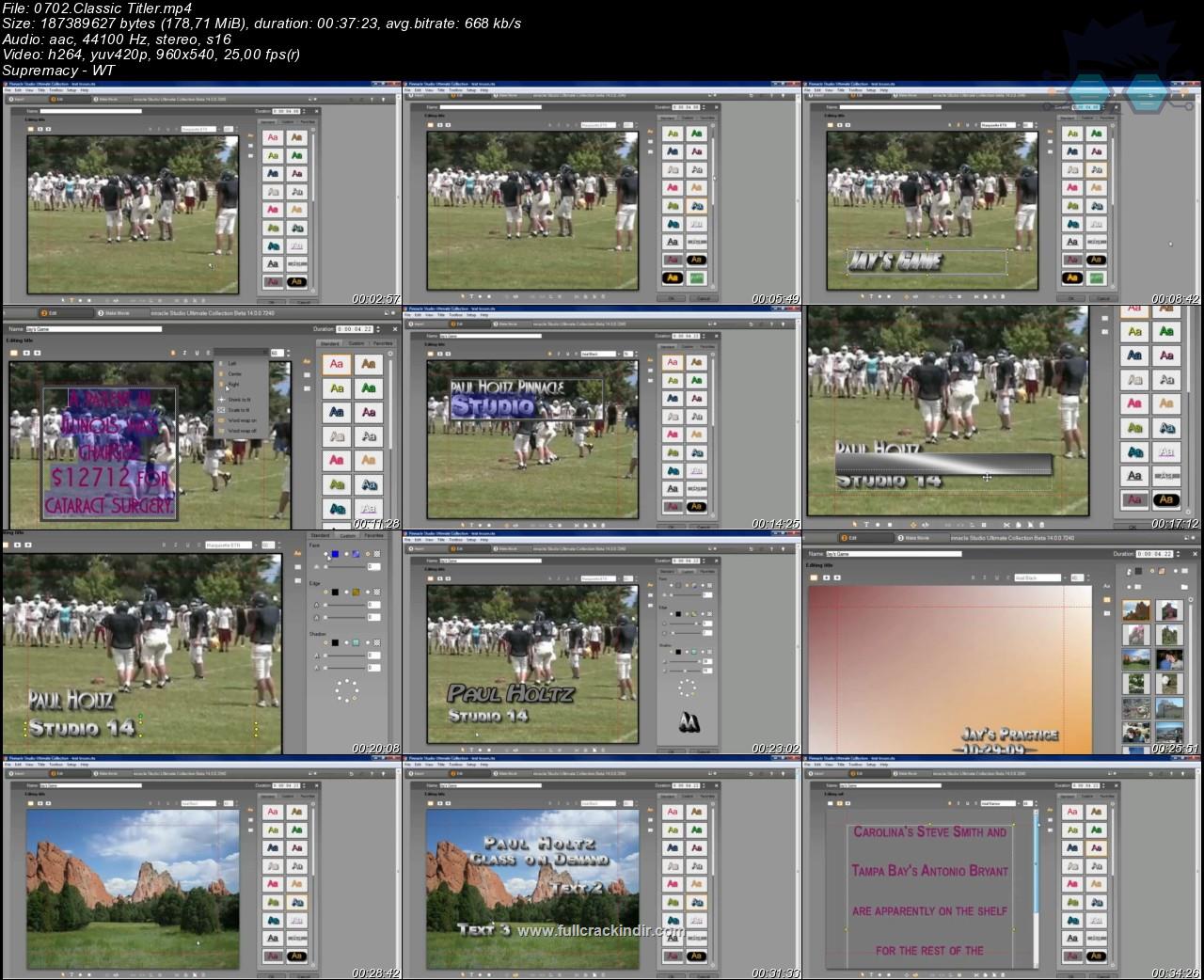Image resolution: width=1204 pixels, height=980 pixels.
Task: Click the font size stepper in 00:11:28 frame
Action: click(288, 353)
